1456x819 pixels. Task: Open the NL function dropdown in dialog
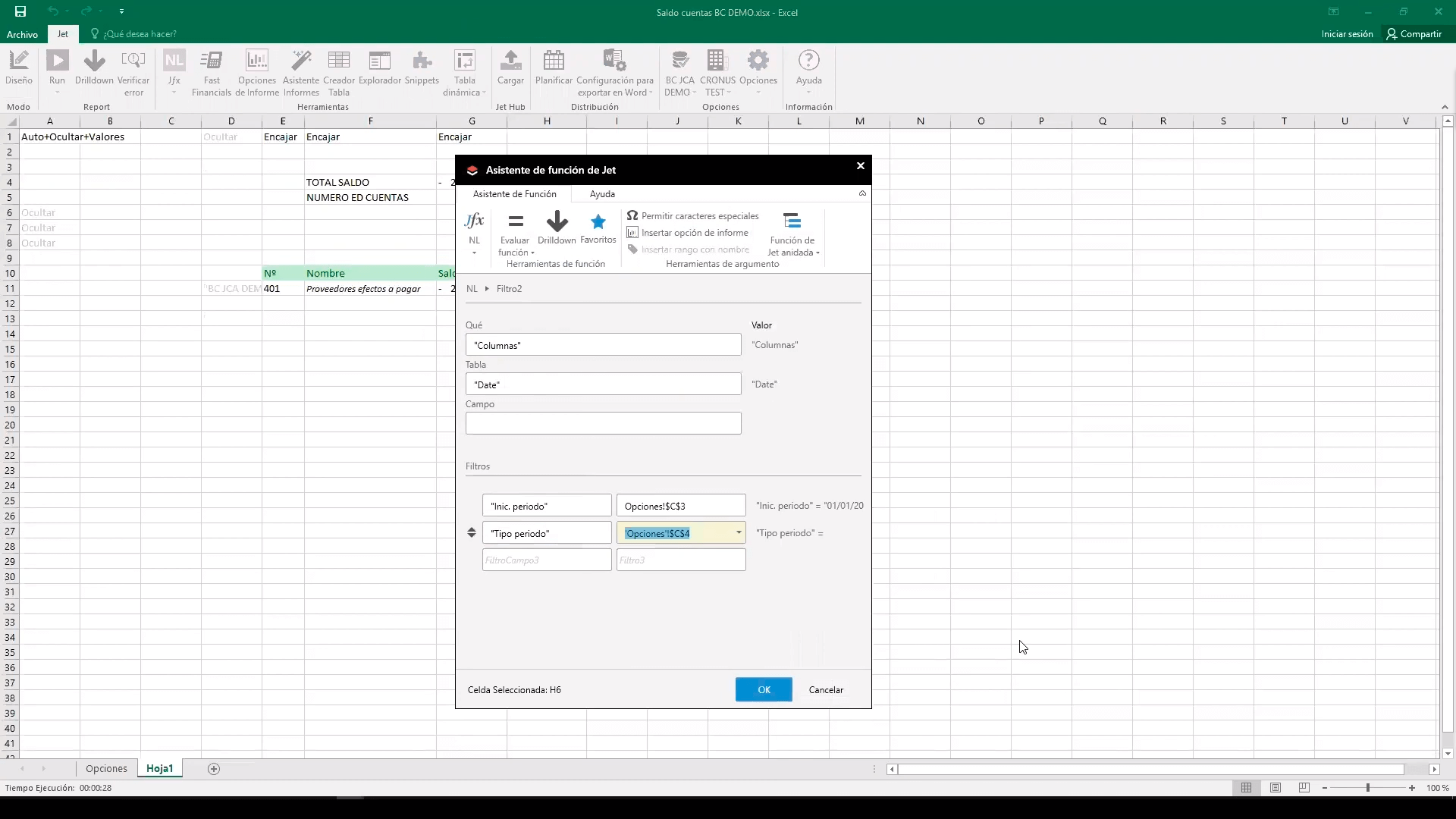[x=475, y=252]
